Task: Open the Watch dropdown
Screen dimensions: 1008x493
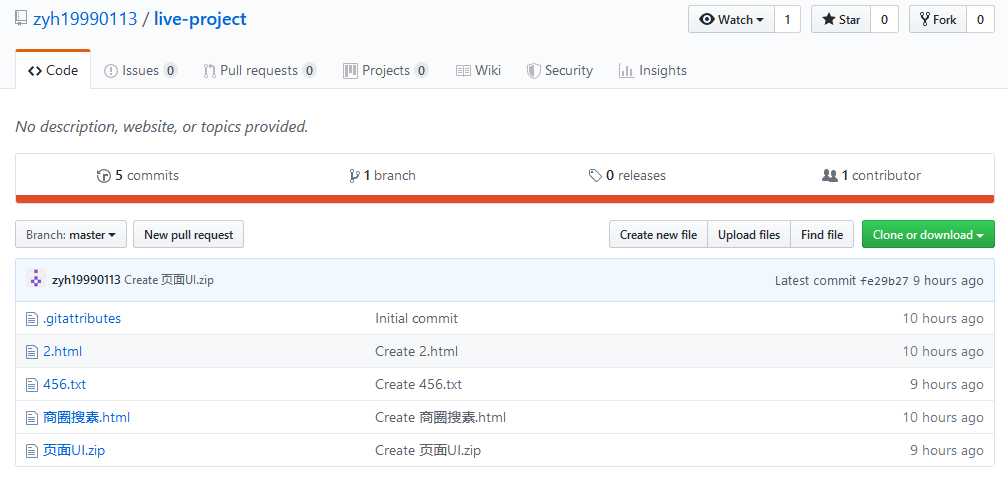Action: coord(732,19)
